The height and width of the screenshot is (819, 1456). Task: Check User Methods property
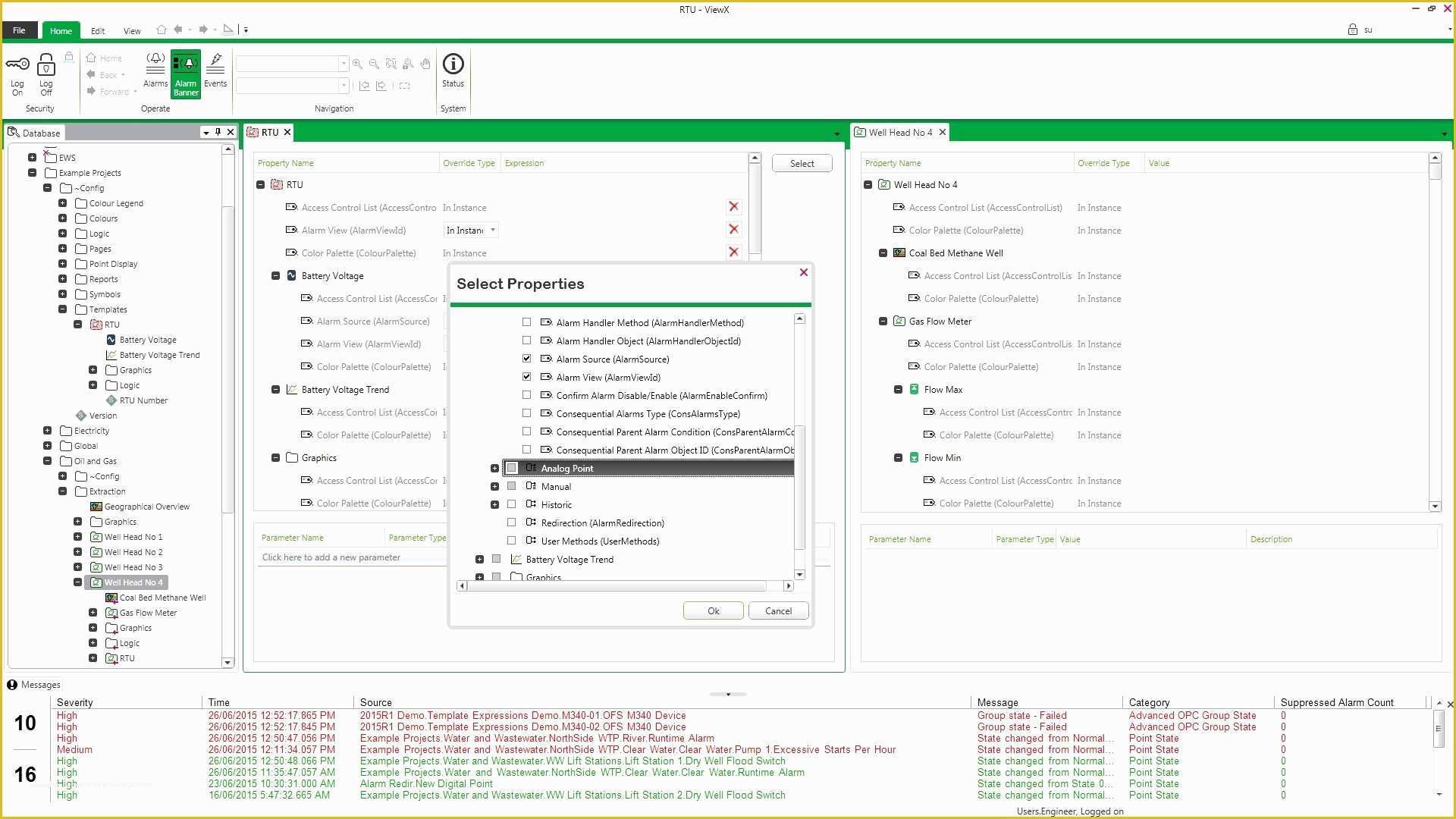click(x=511, y=541)
